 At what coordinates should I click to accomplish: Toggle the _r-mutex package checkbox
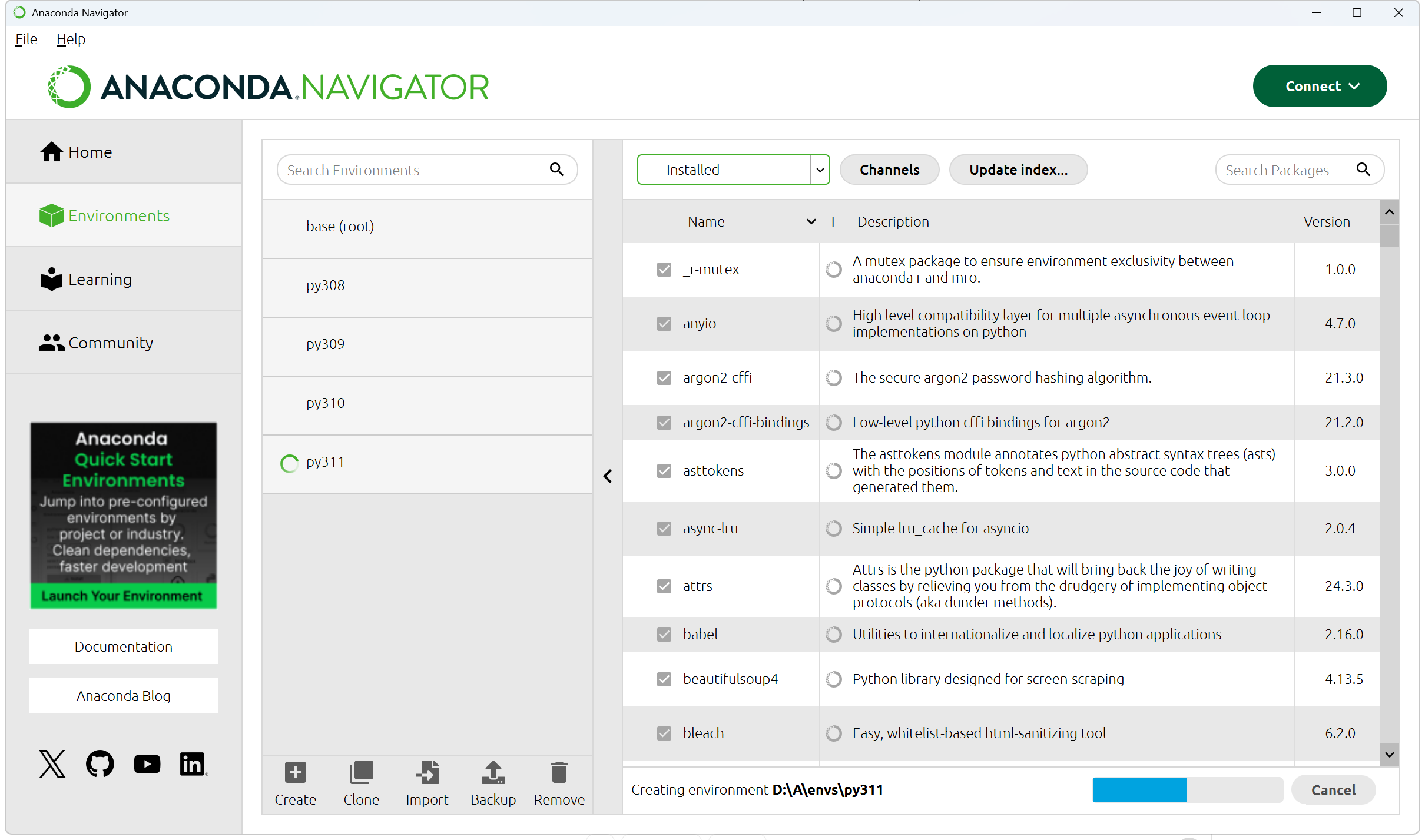(664, 270)
